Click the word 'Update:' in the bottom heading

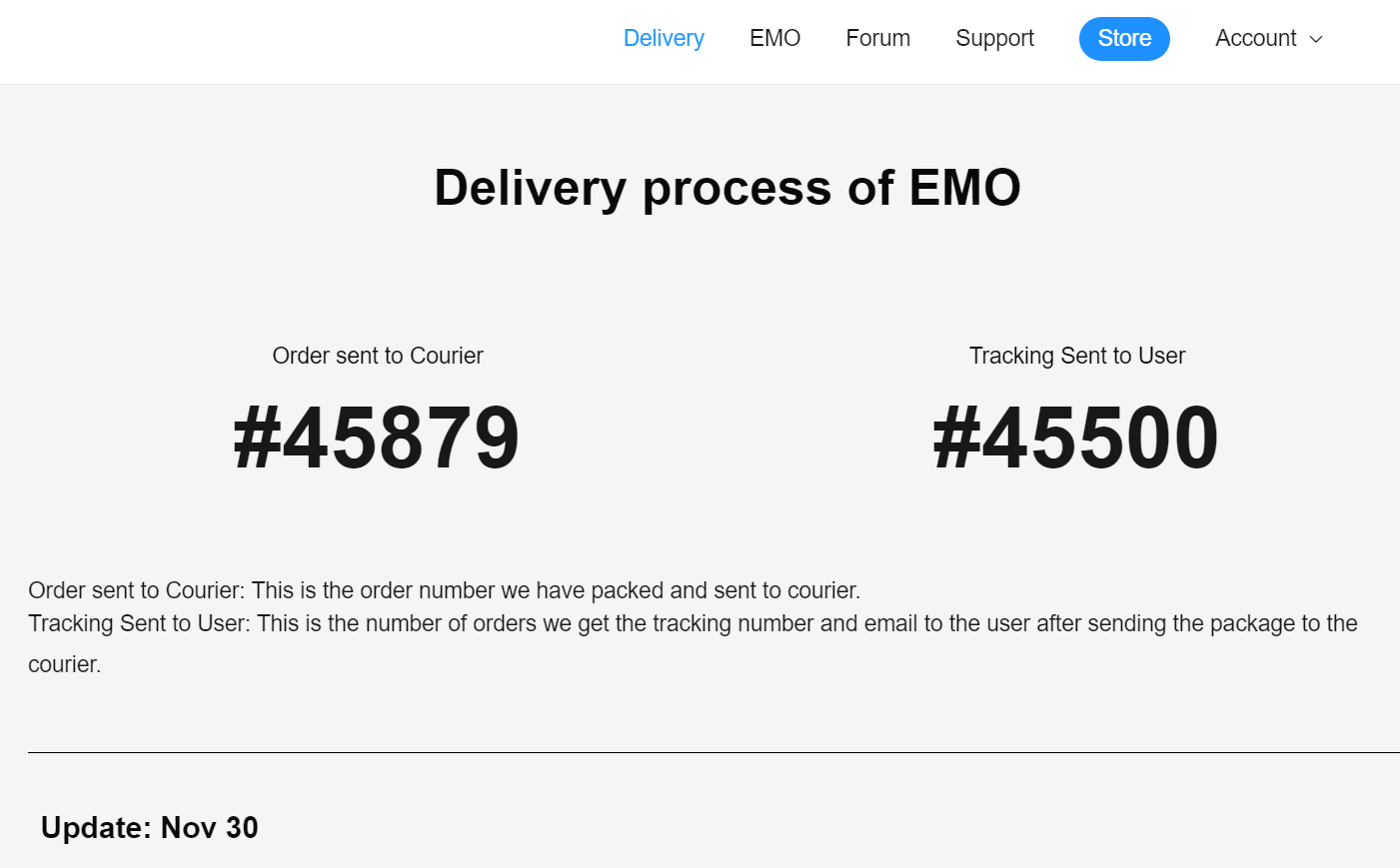96,827
